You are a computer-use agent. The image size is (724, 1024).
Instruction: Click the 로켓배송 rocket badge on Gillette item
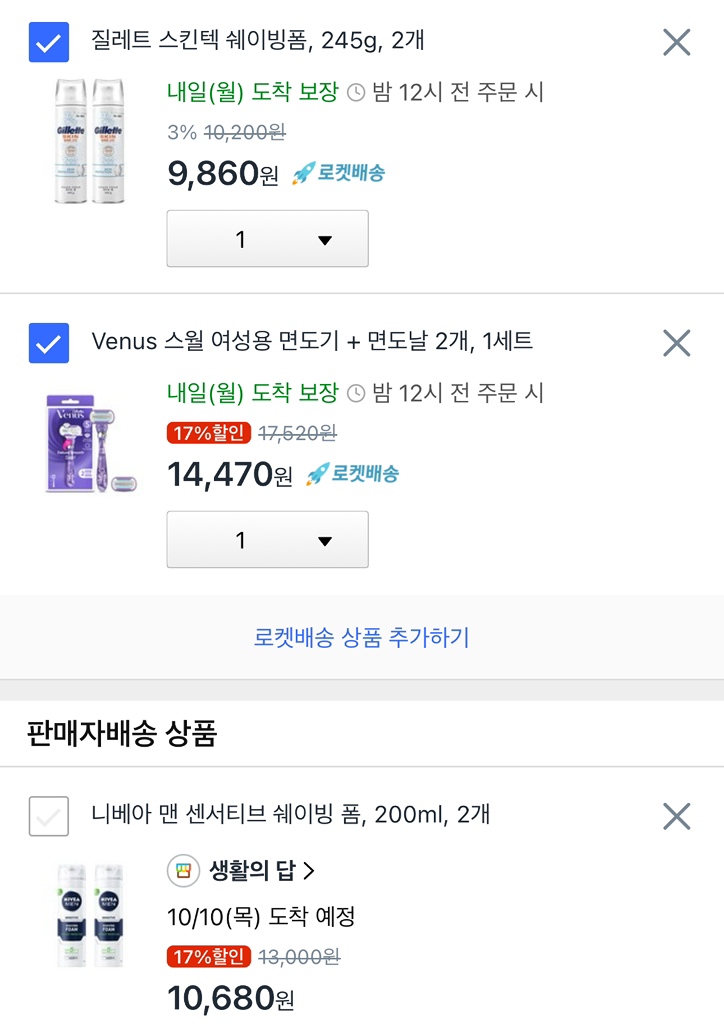click(x=339, y=173)
